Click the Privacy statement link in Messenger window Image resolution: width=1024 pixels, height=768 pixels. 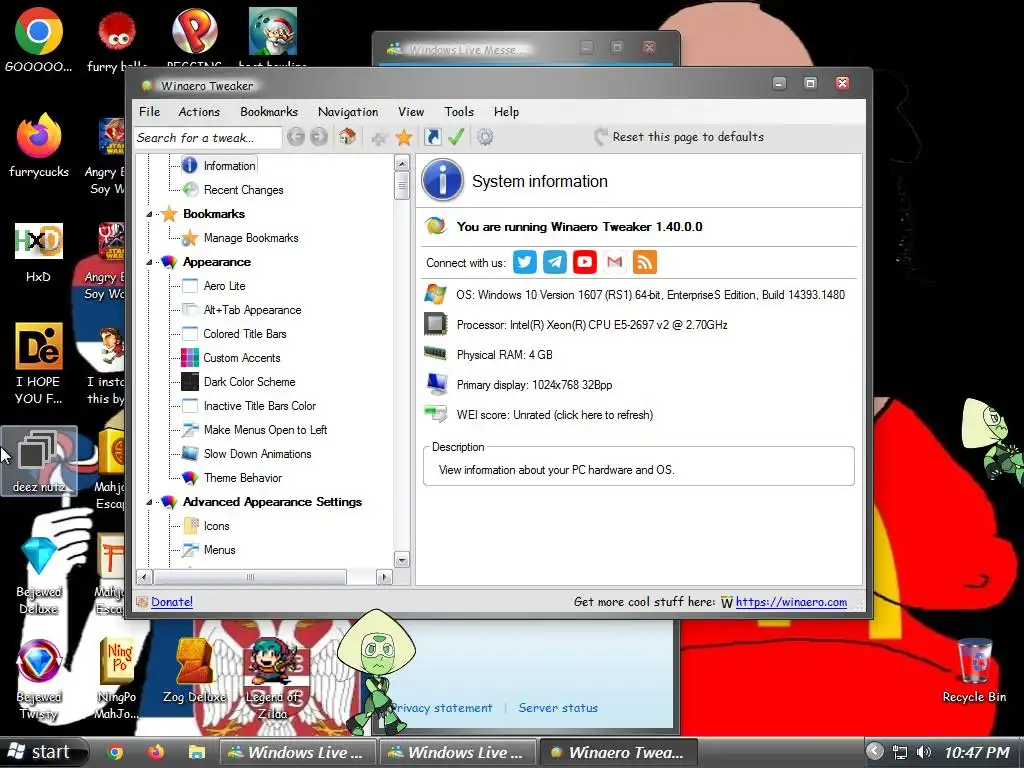[441, 708]
